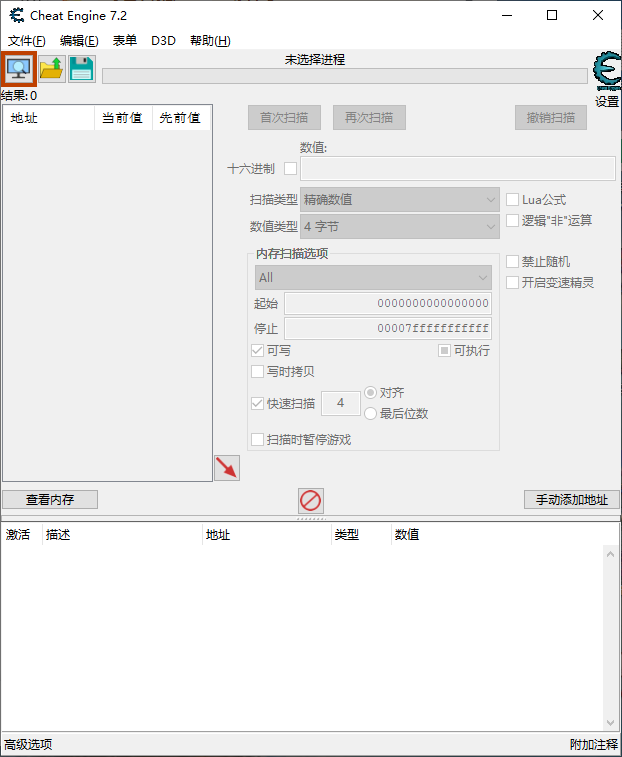This screenshot has height=757, width=622.
Task: Enable the Lua公式 checkbox
Action: coord(512,199)
